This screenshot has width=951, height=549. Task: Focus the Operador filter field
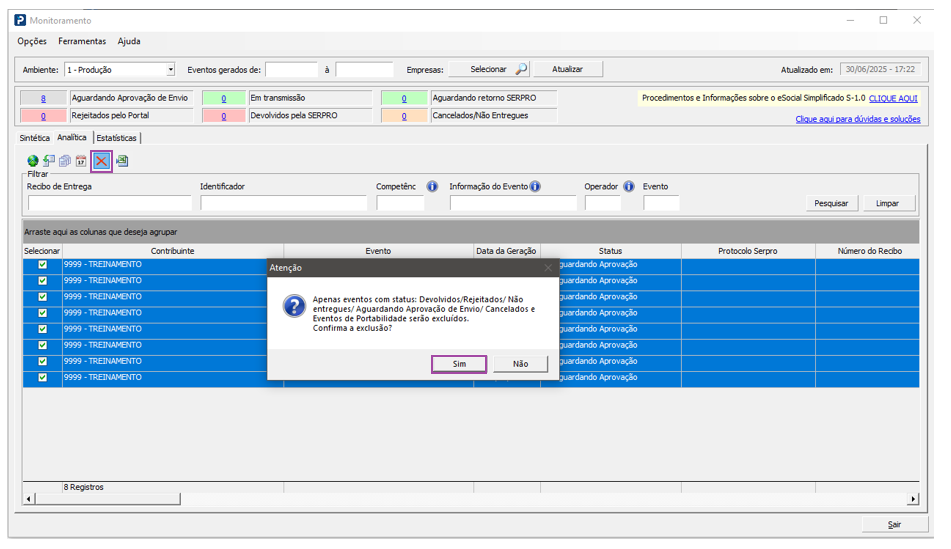tap(603, 203)
